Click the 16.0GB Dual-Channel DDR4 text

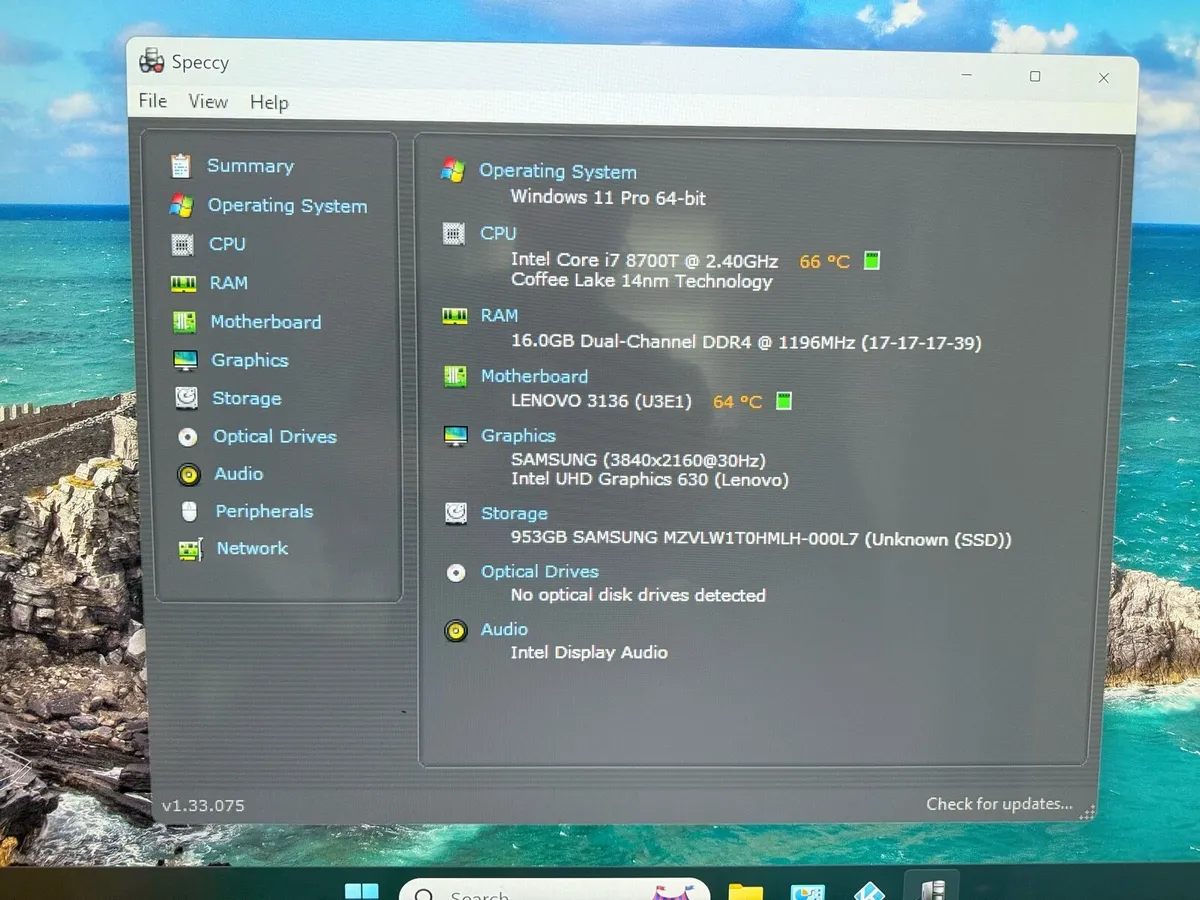(746, 342)
